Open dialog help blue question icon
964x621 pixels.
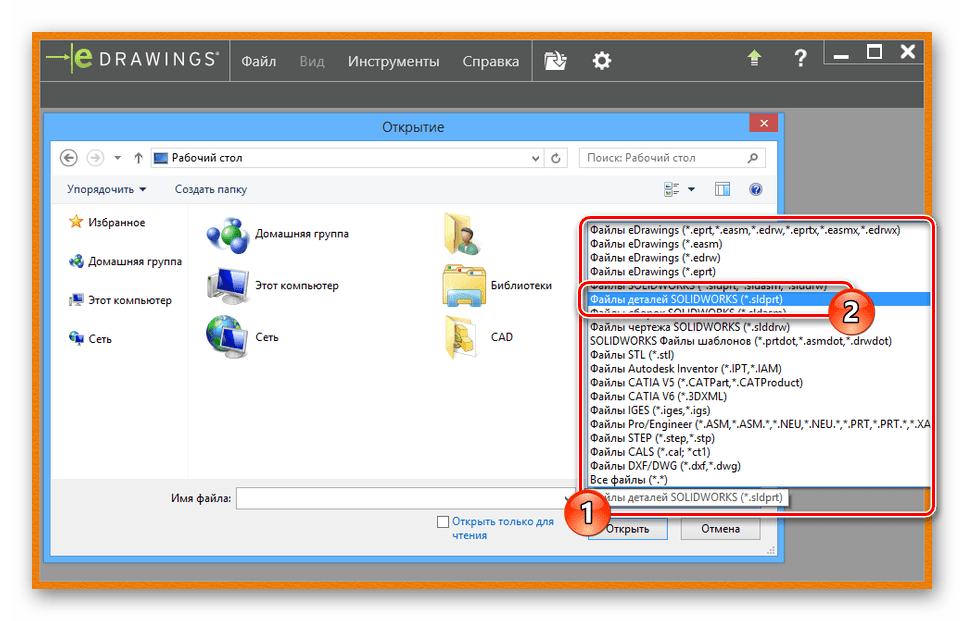pos(756,189)
